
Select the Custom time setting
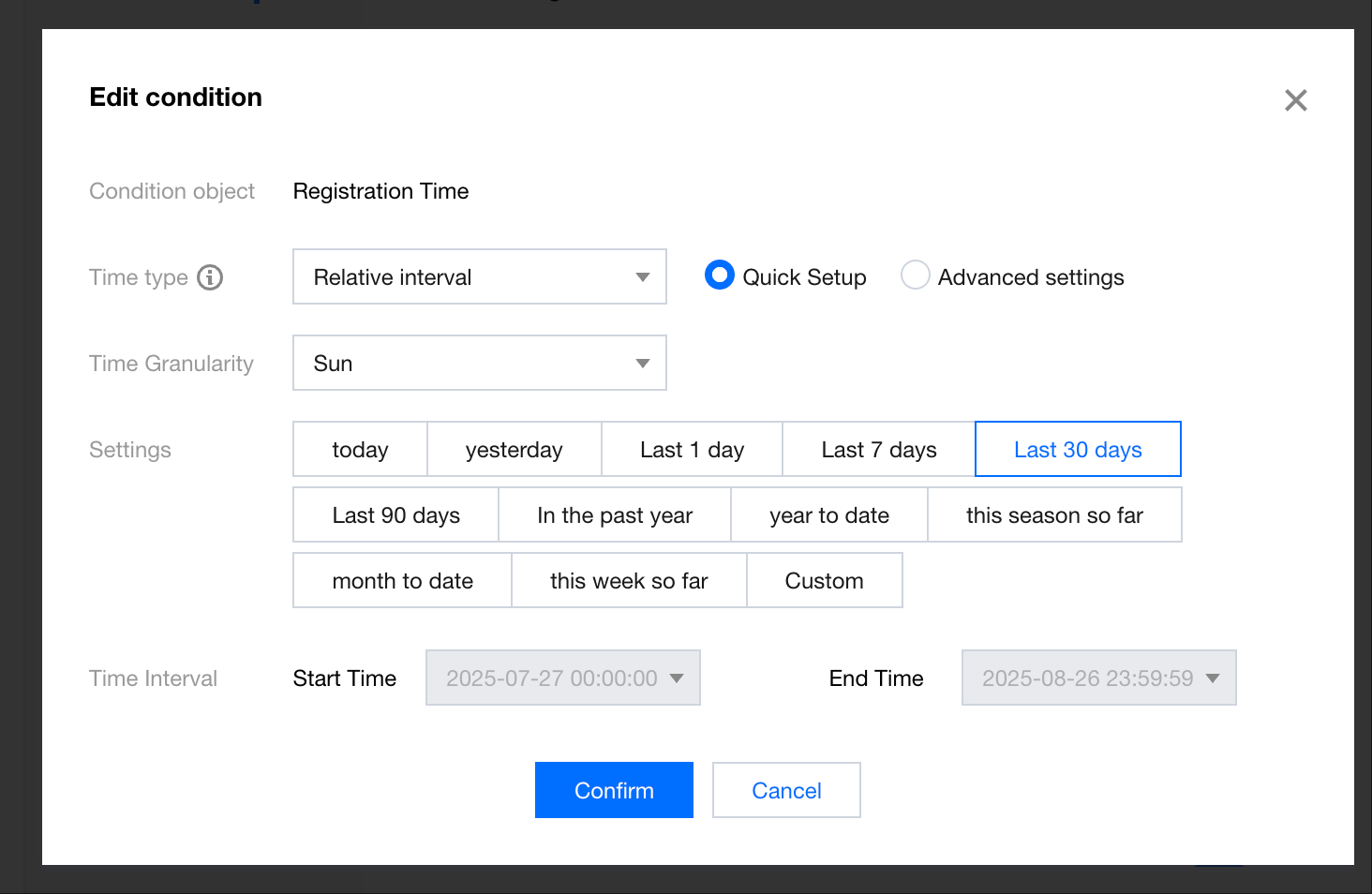824,581
